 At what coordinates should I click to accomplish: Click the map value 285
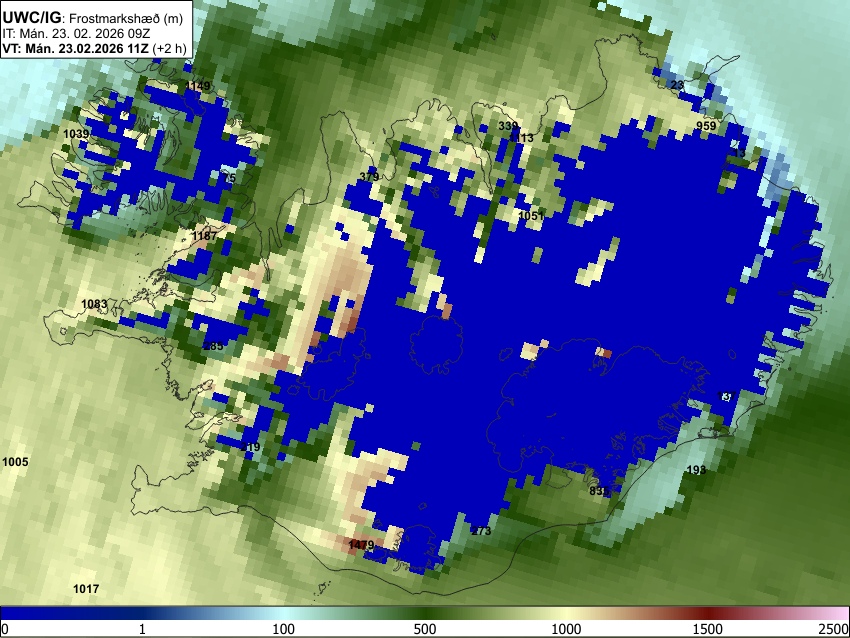coord(214,346)
